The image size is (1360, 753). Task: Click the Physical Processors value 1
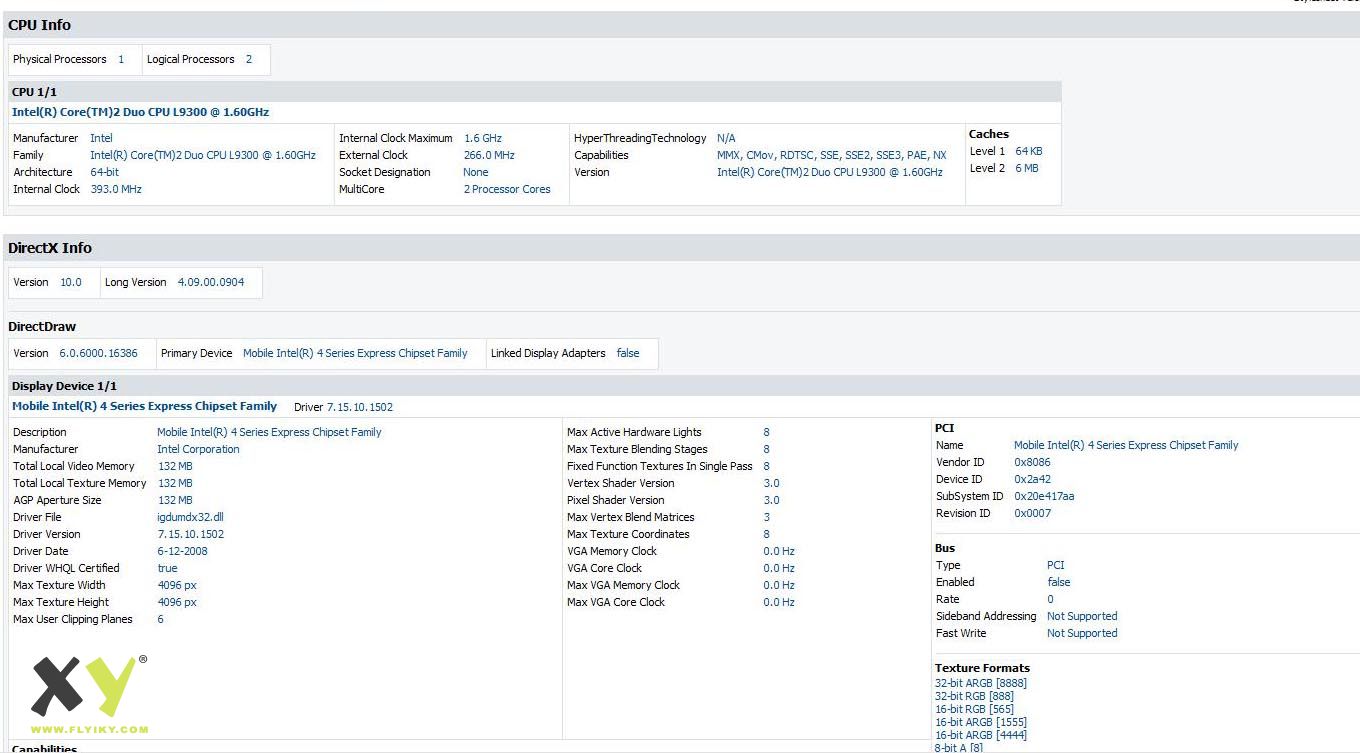[121, 59]
